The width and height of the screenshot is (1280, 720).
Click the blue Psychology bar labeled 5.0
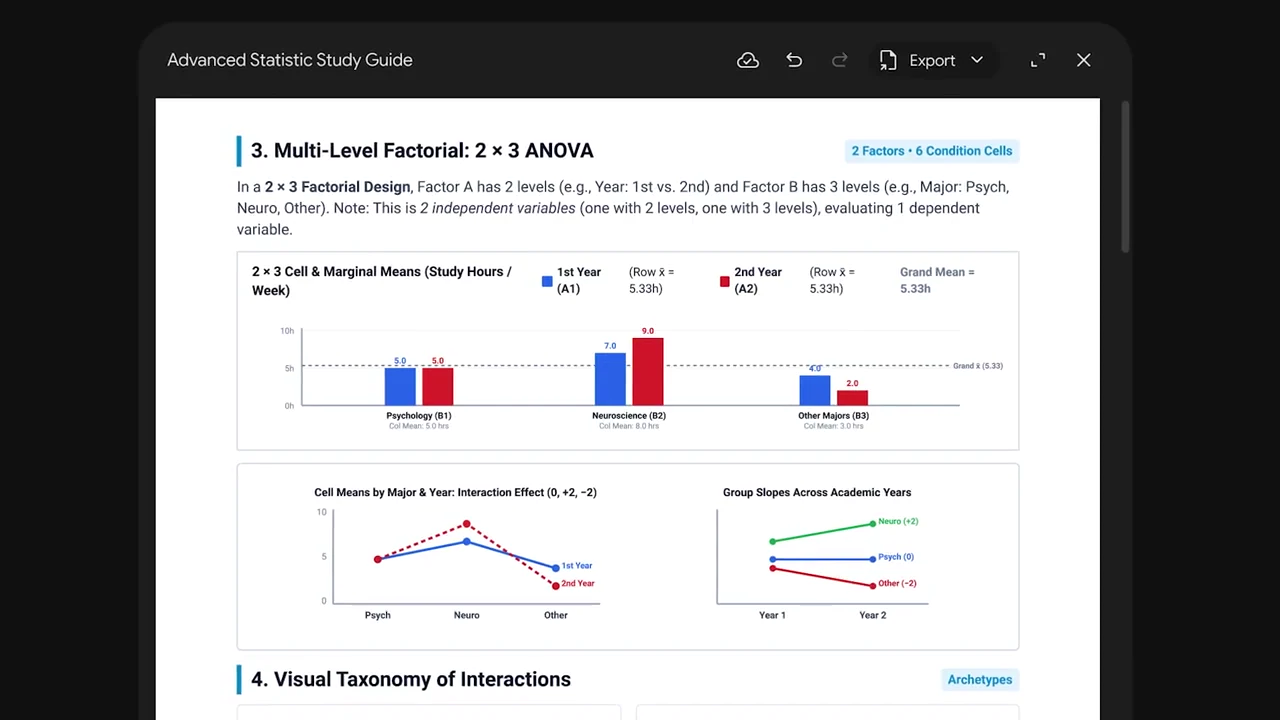coord(400,386)
